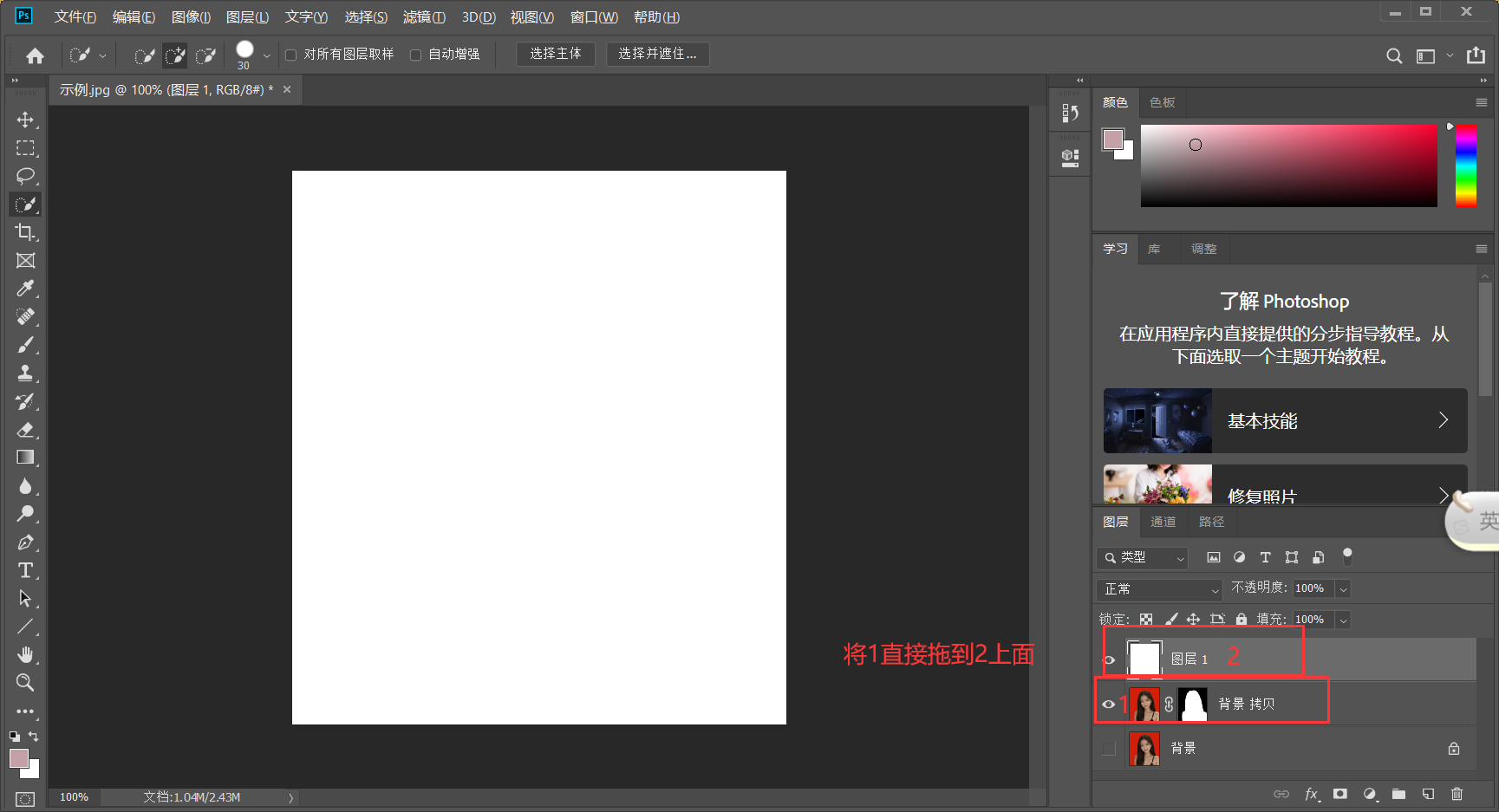This screenshot has width=1499, height=812.
Task: Toggle lock transparent pixels icon
Action: click(1146, 620)
